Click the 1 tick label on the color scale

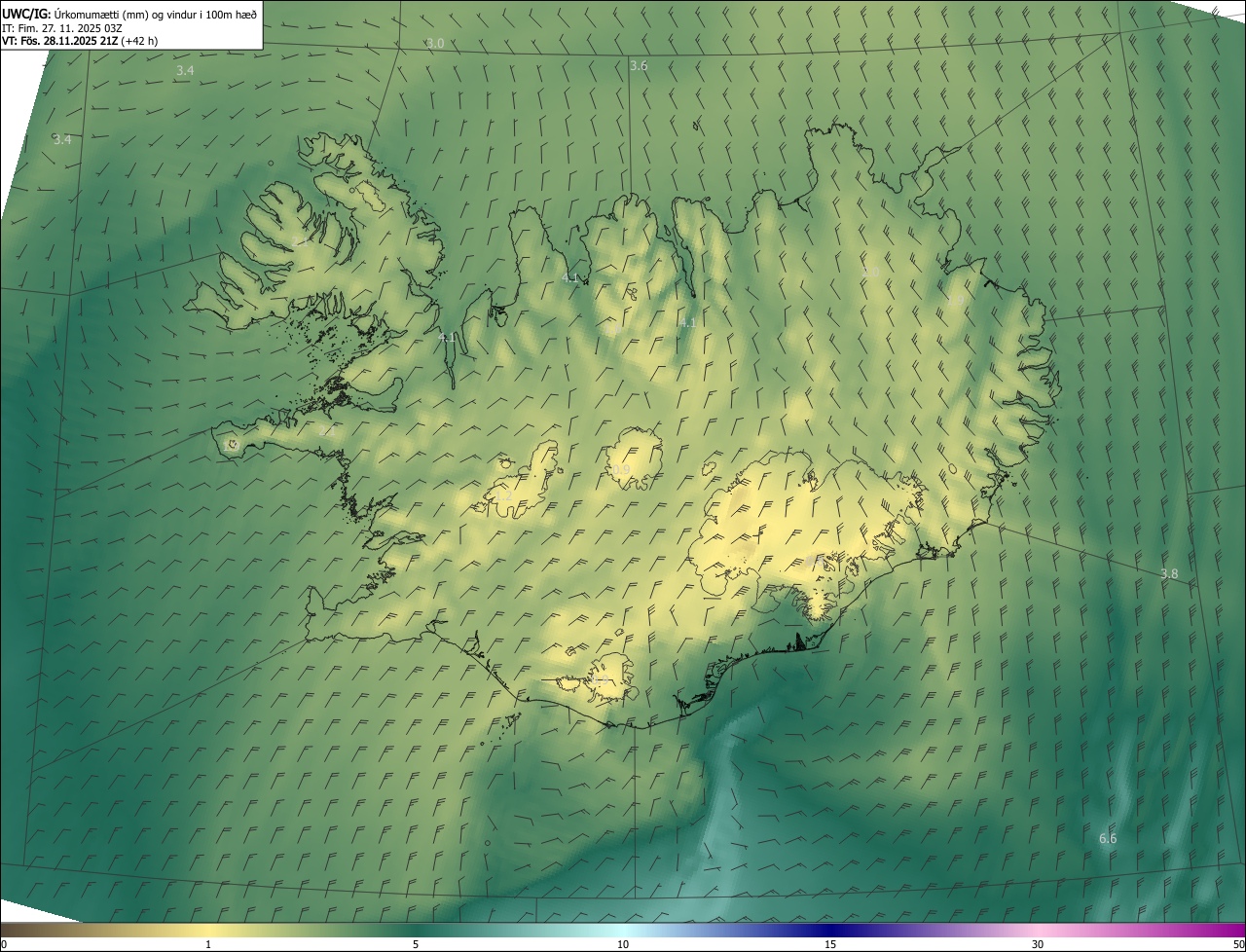(x=208, y=944)
